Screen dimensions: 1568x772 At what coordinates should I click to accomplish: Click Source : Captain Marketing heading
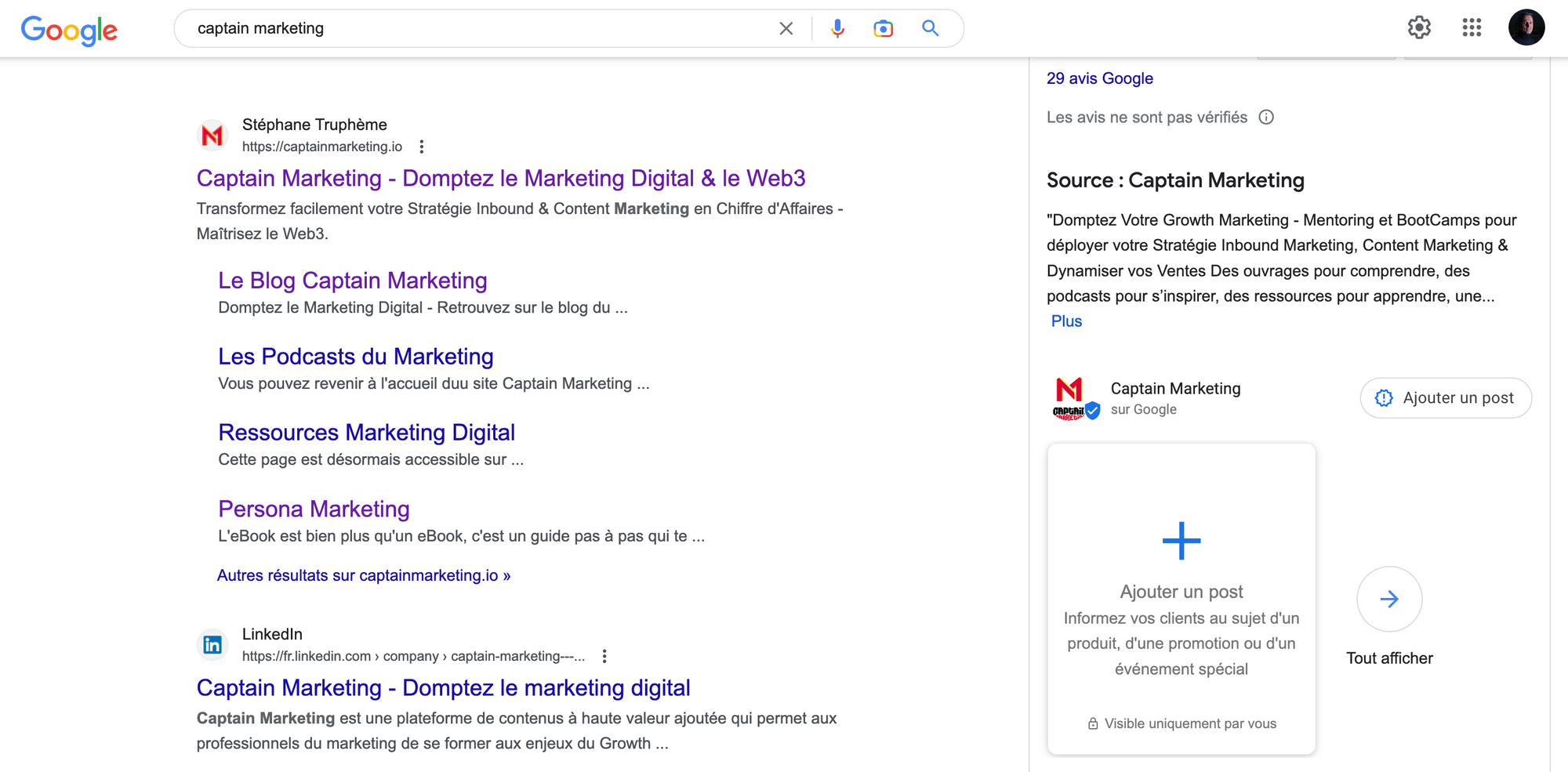[1175, 180]
